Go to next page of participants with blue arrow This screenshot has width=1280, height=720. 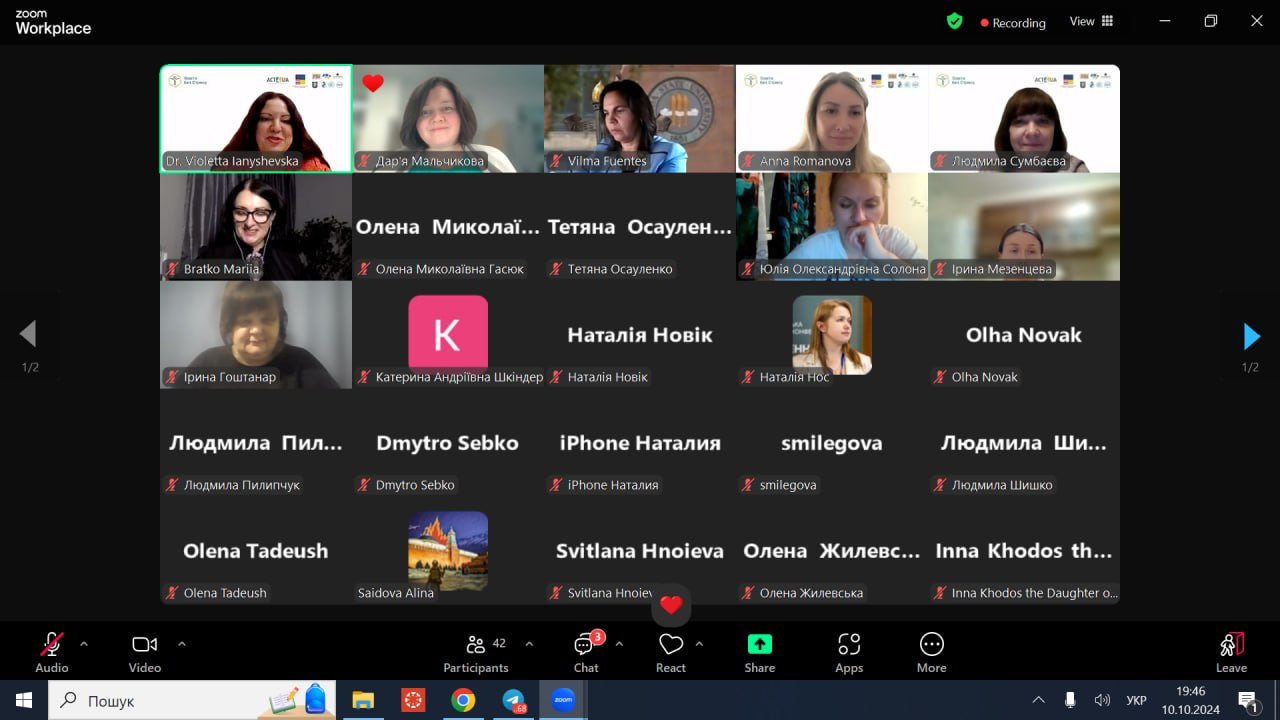click(1251, 335)
